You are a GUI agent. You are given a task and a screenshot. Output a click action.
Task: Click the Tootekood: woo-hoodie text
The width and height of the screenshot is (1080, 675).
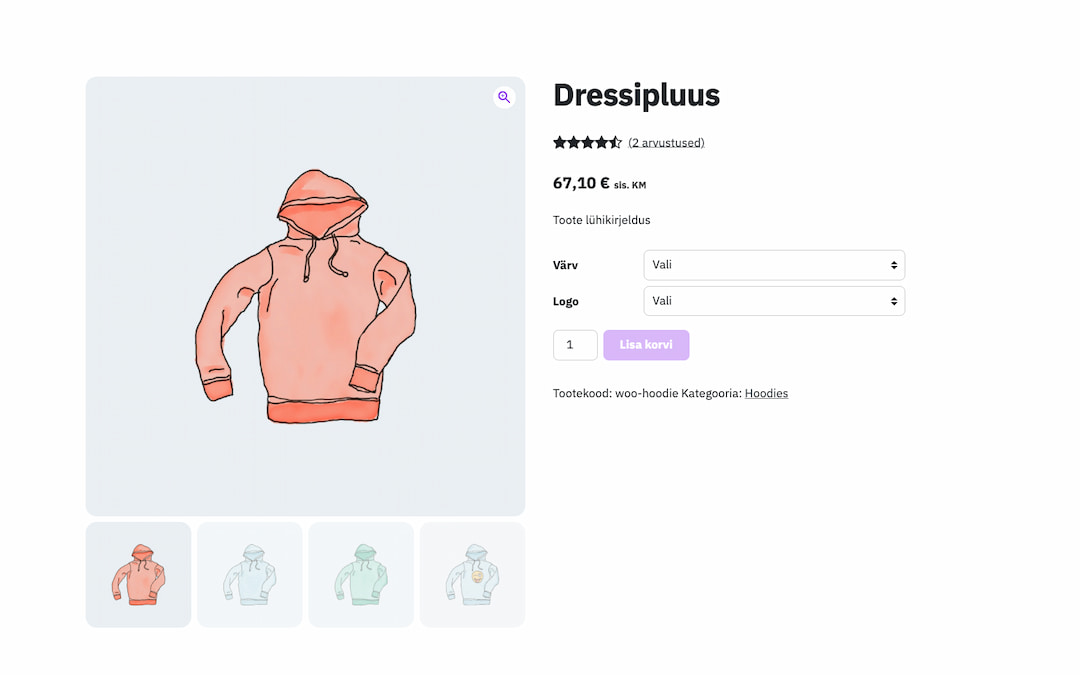615,393
